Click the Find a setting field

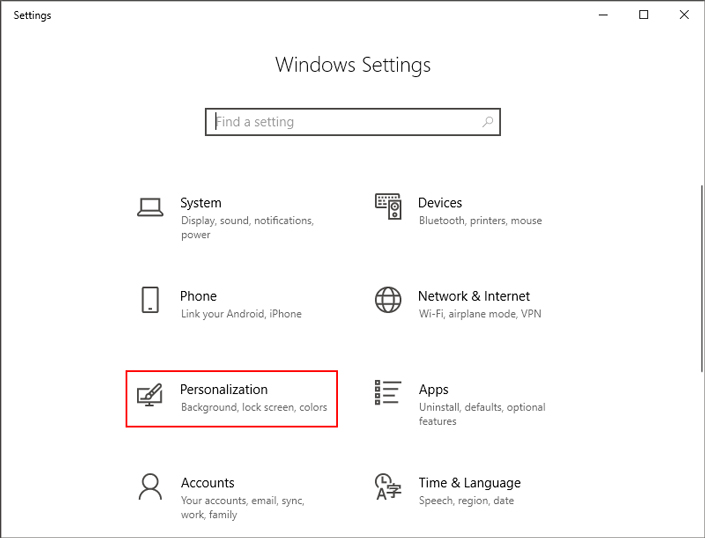(x=353, y=122)
